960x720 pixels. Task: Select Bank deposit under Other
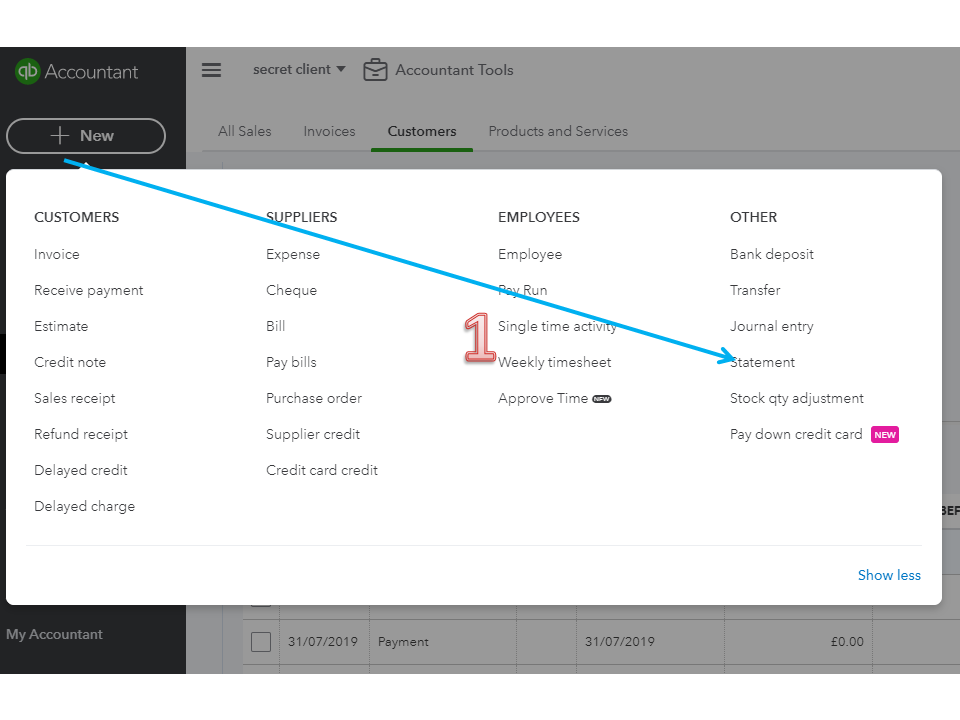772,254
